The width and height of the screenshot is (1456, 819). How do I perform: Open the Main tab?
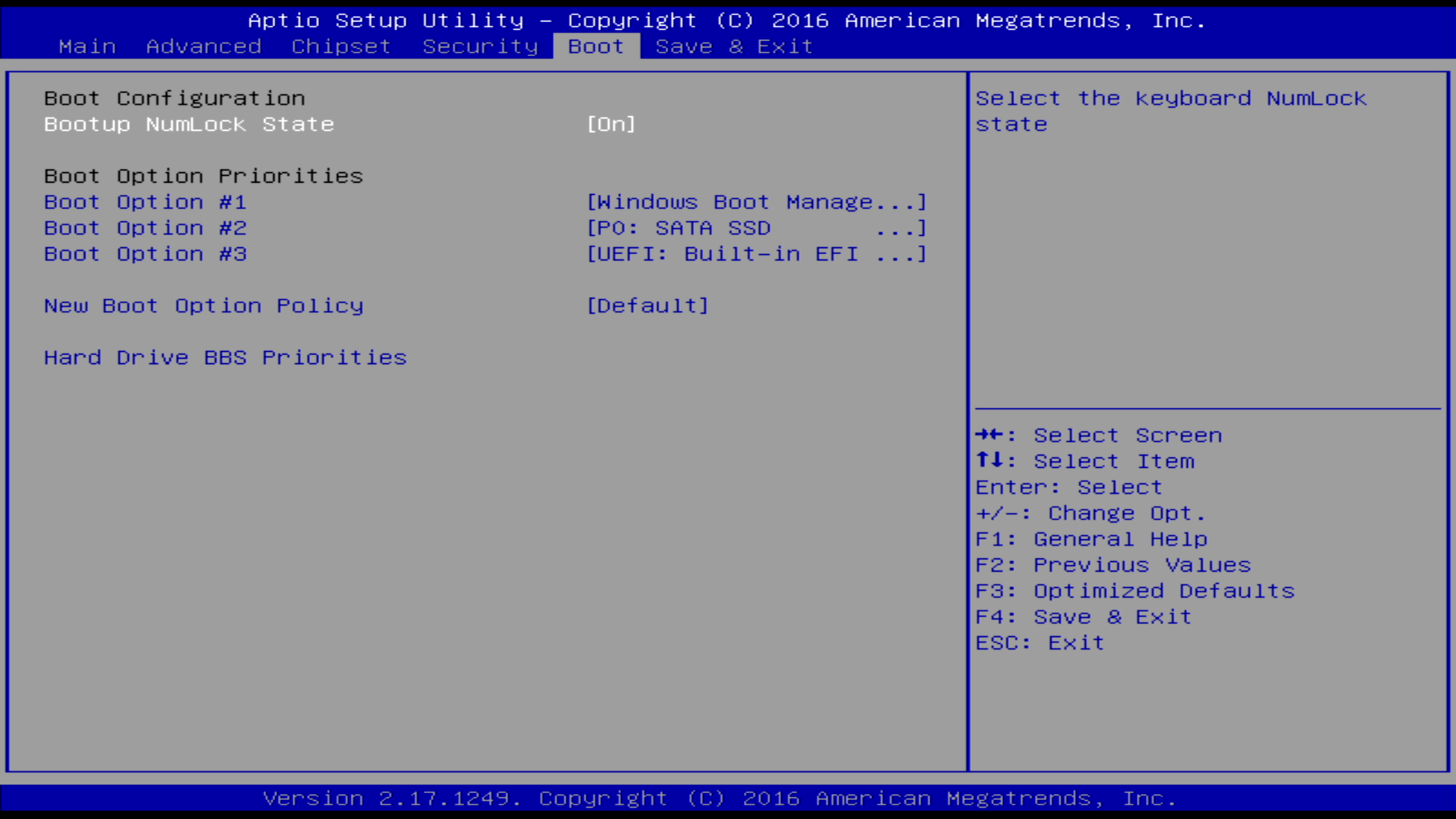87,46
